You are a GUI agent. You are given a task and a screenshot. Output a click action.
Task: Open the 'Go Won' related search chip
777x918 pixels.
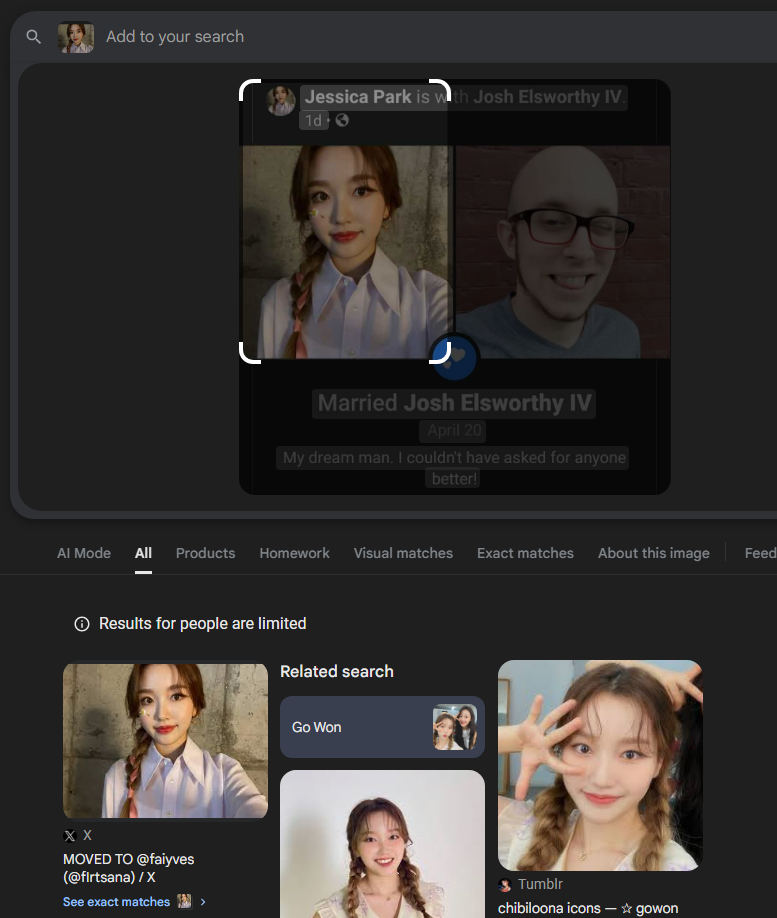[382, 727]
